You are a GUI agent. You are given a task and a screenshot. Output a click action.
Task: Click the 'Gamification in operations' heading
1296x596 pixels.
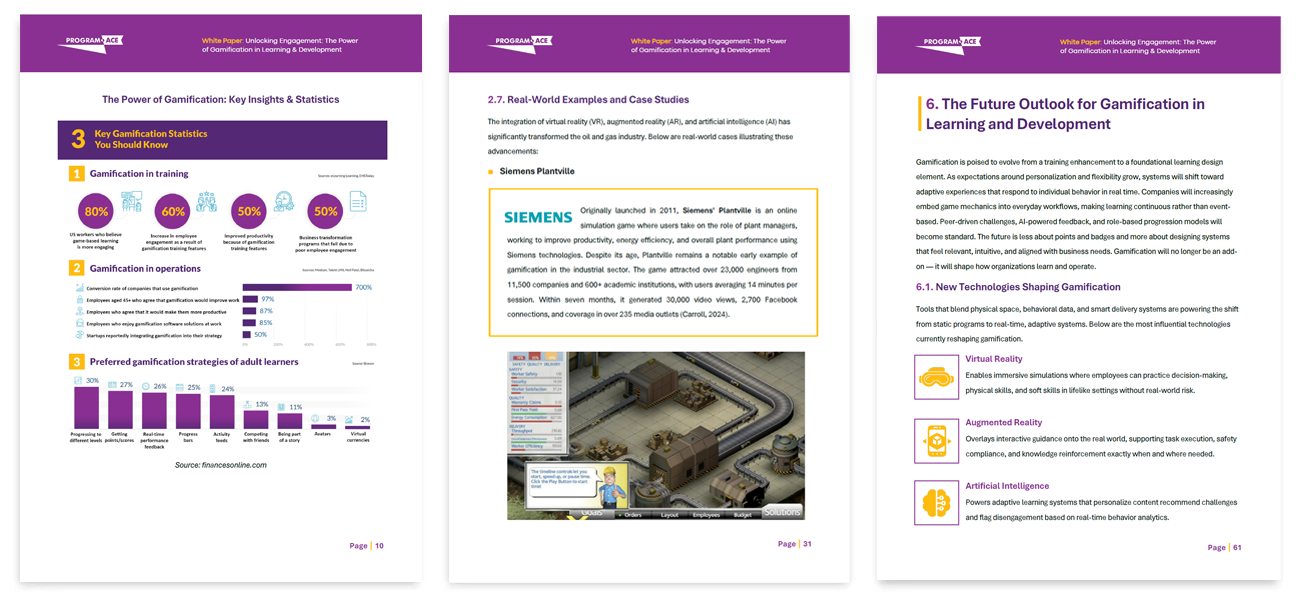coord(145,268)
